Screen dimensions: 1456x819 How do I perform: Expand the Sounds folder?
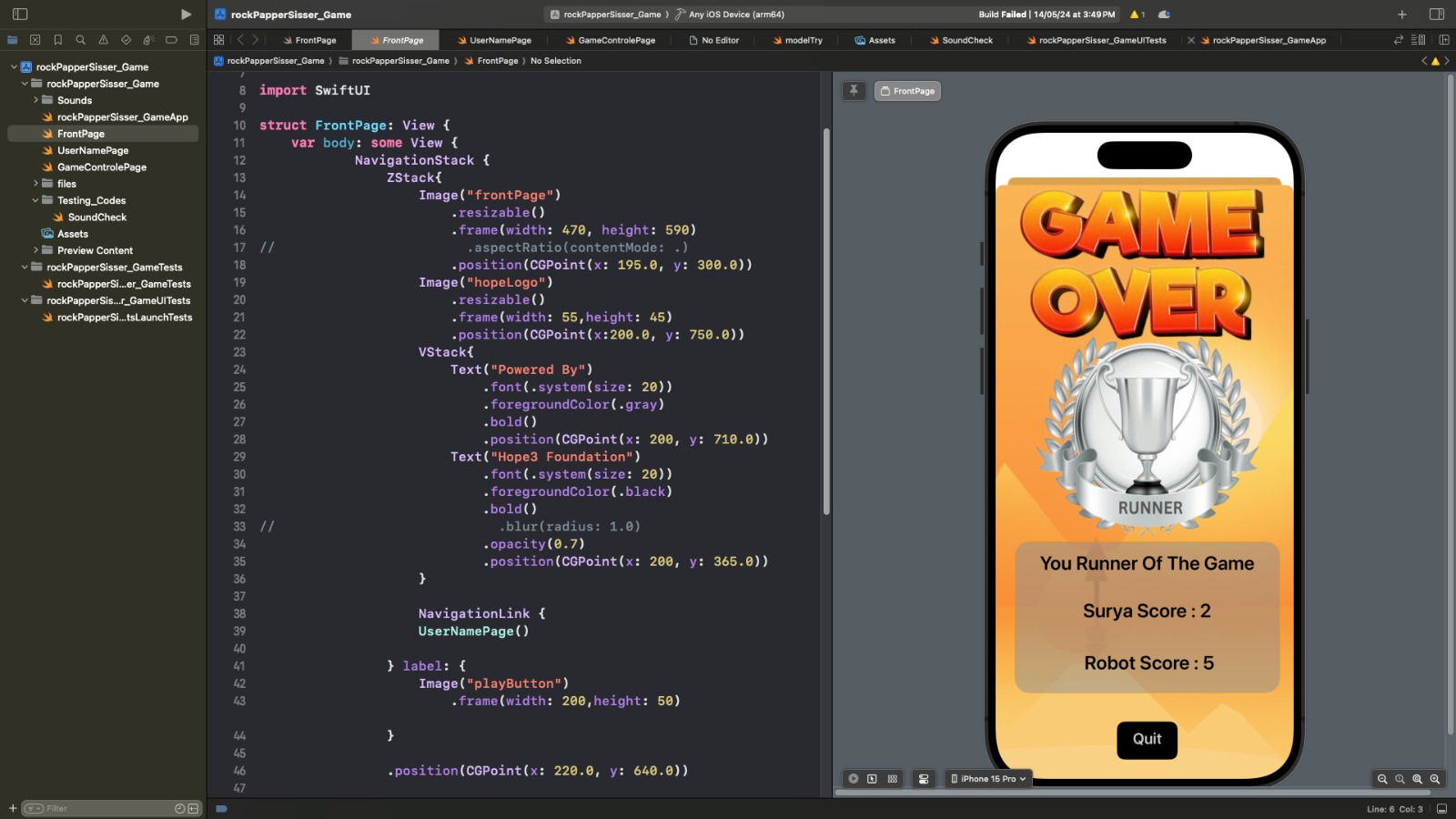[x=35, y=100]
